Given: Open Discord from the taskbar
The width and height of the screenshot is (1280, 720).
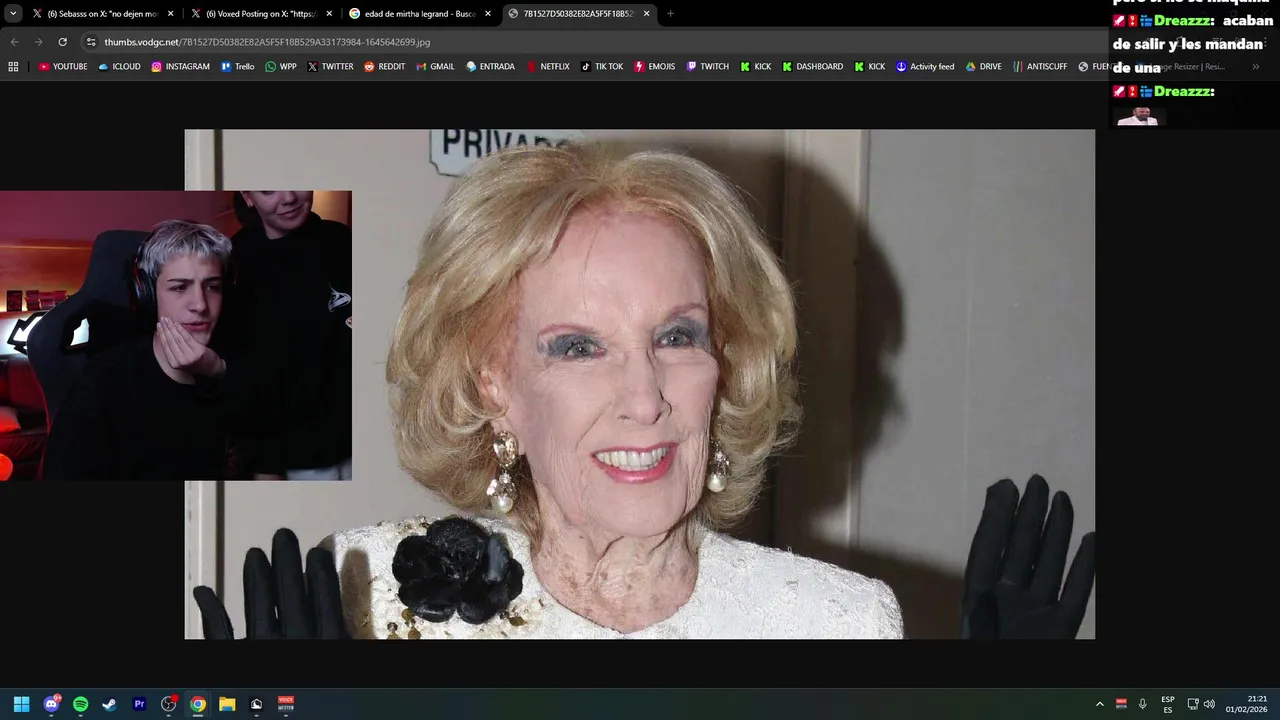Looking at the screenshot, I should (x=51, y=704).
